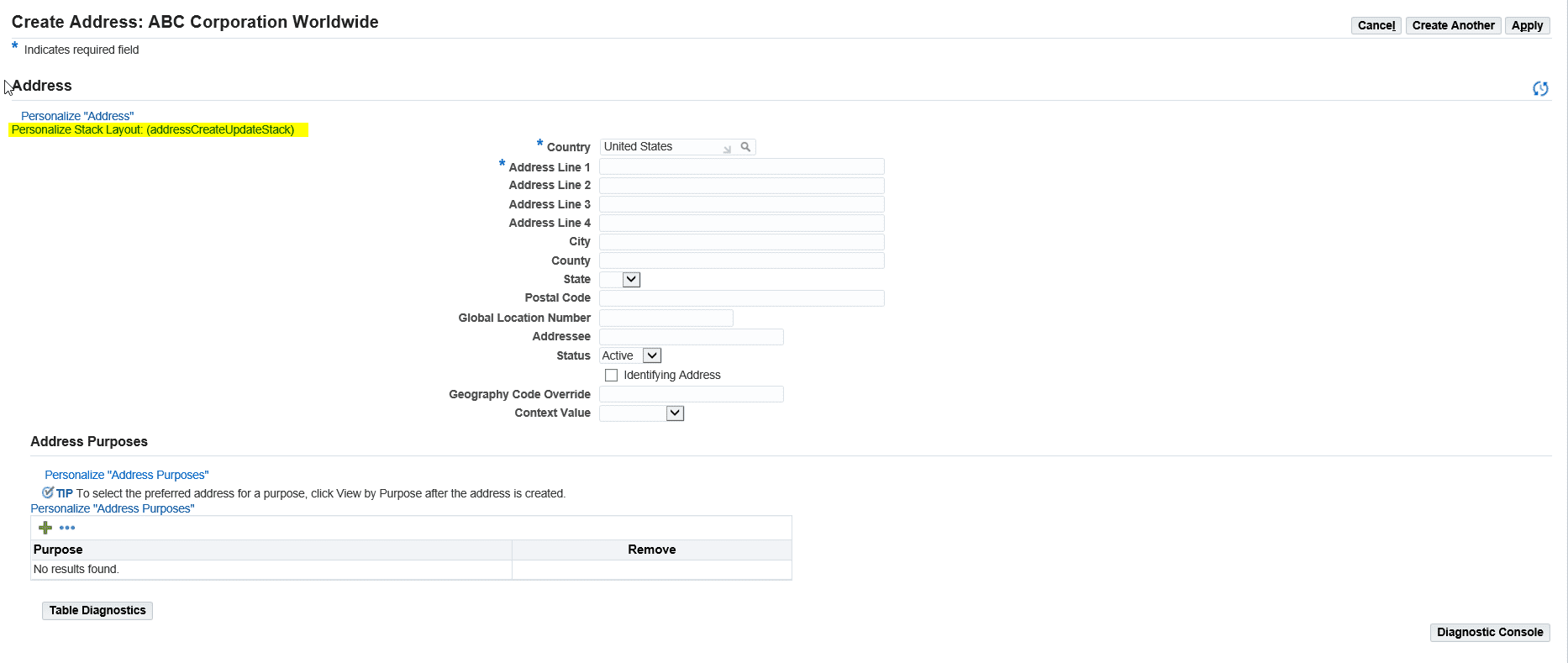The height and width of the screenshot is (663, 1568).
Task: Click the Apply button
Action: click(x=1527, y=26)
